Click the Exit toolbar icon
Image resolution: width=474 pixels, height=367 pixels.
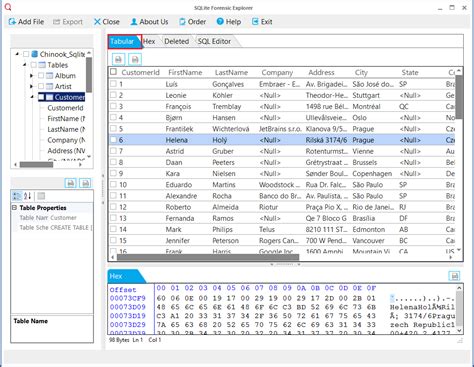pyautogui.click(x=255, y=22)
